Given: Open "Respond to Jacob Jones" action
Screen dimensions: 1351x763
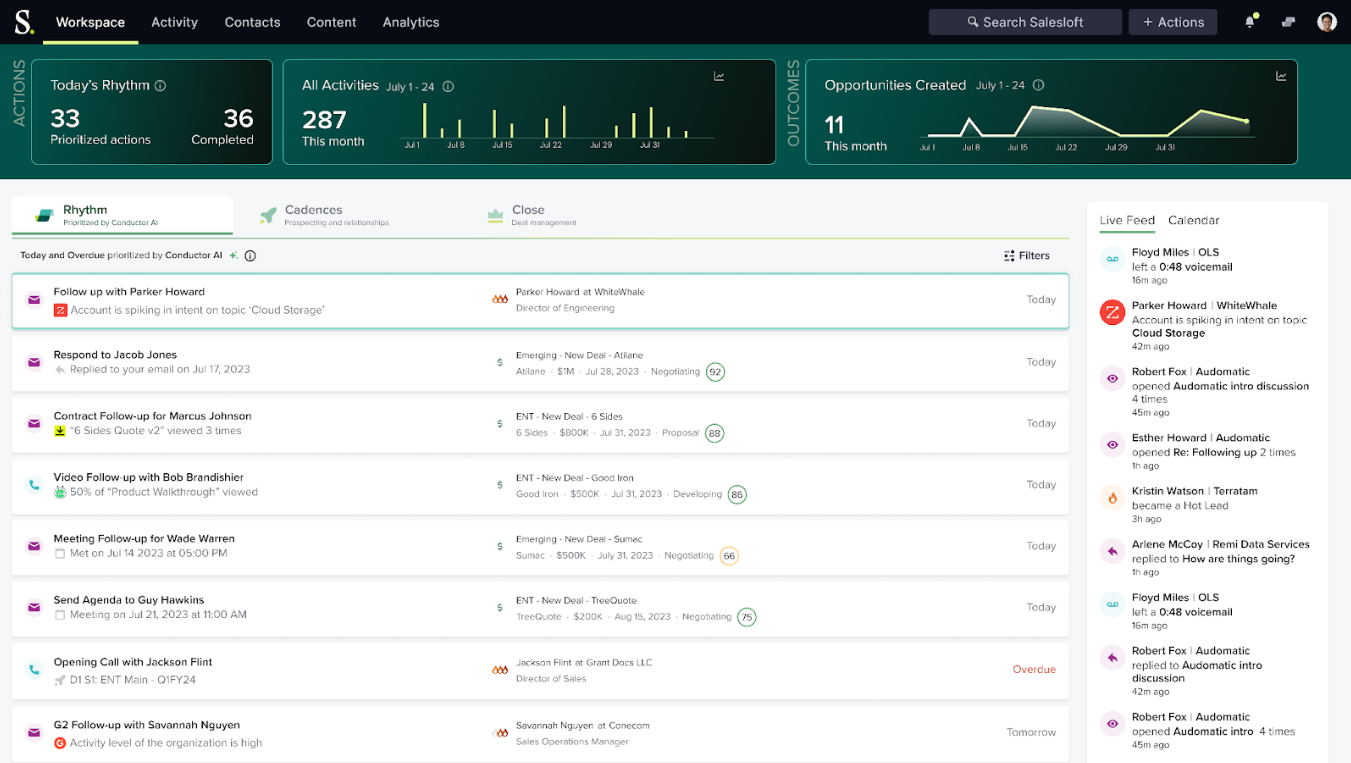Looking at the screenshot, I should click(x=115, y=355).
